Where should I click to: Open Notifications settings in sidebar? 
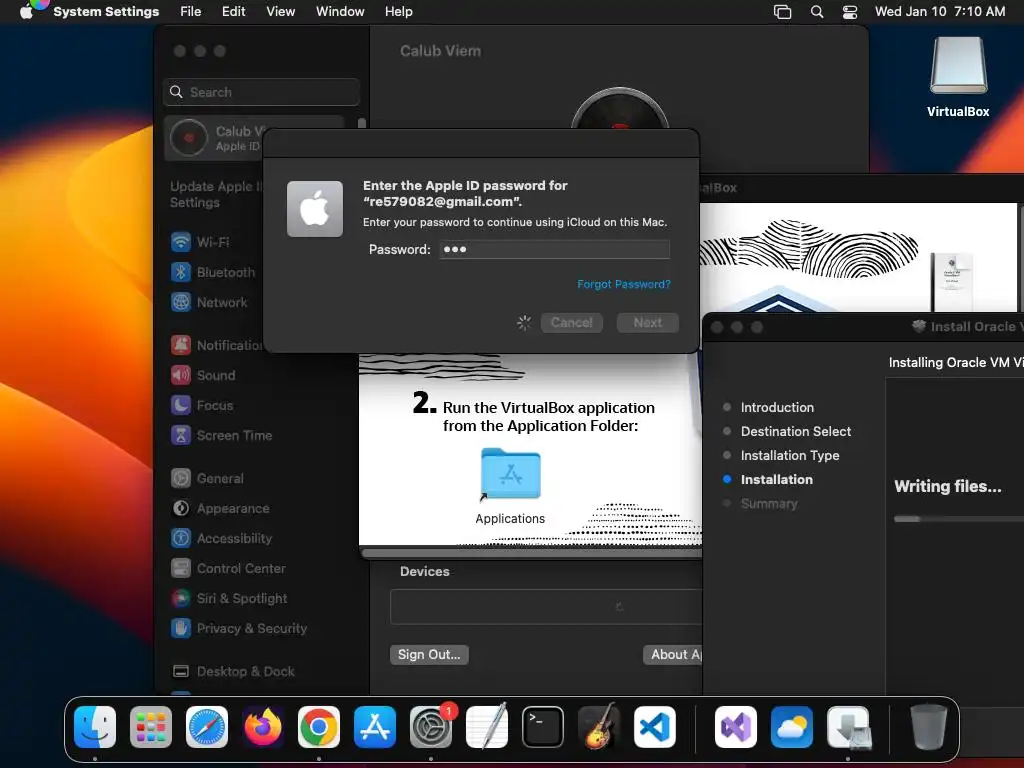point(216,345)
